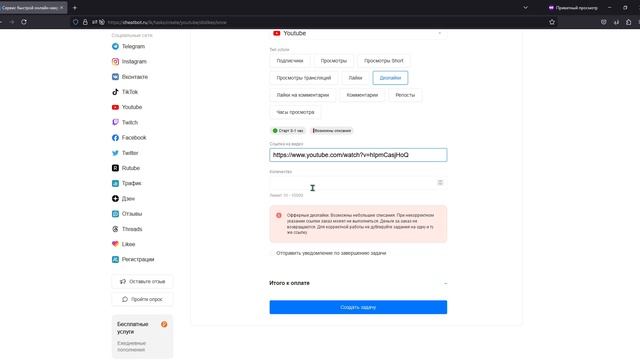This screenshot has width=640, height=360.
Task: Select the Отзывы icon in sidebar
Action: [x=116, y=214]
